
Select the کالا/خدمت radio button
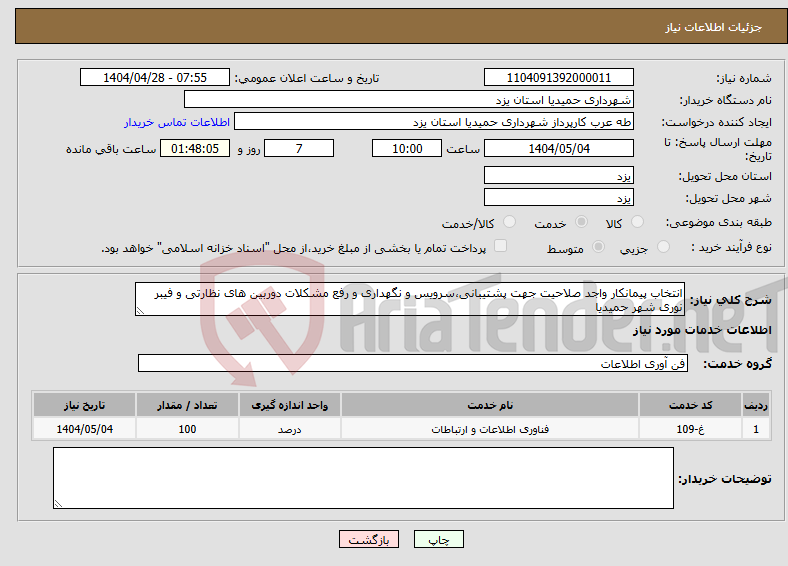(510, 222)
